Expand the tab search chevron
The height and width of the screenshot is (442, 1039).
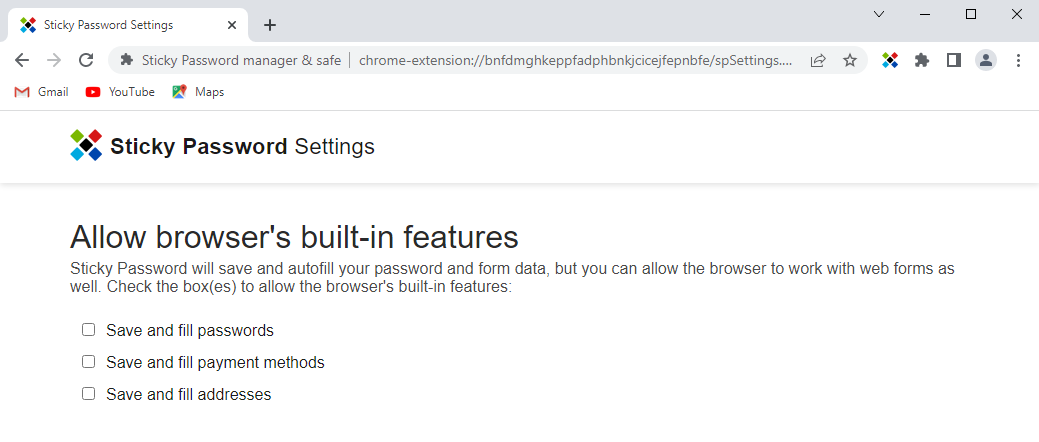879,14
